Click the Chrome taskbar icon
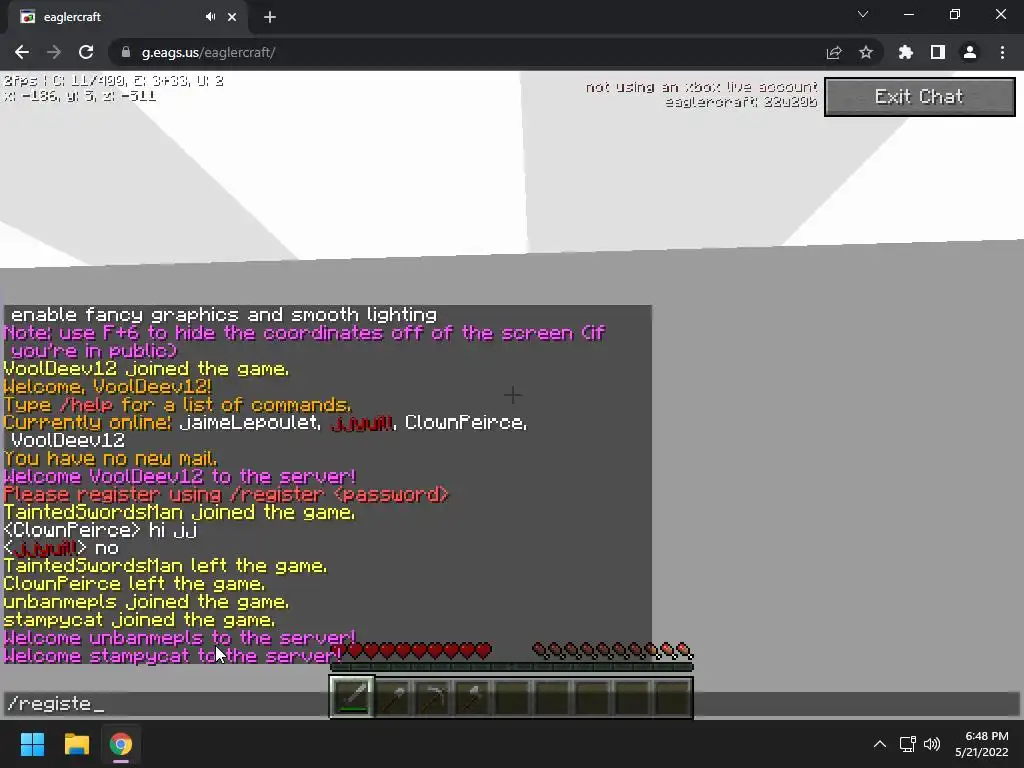The image size is (1024, 768). [x=121, y=744]
